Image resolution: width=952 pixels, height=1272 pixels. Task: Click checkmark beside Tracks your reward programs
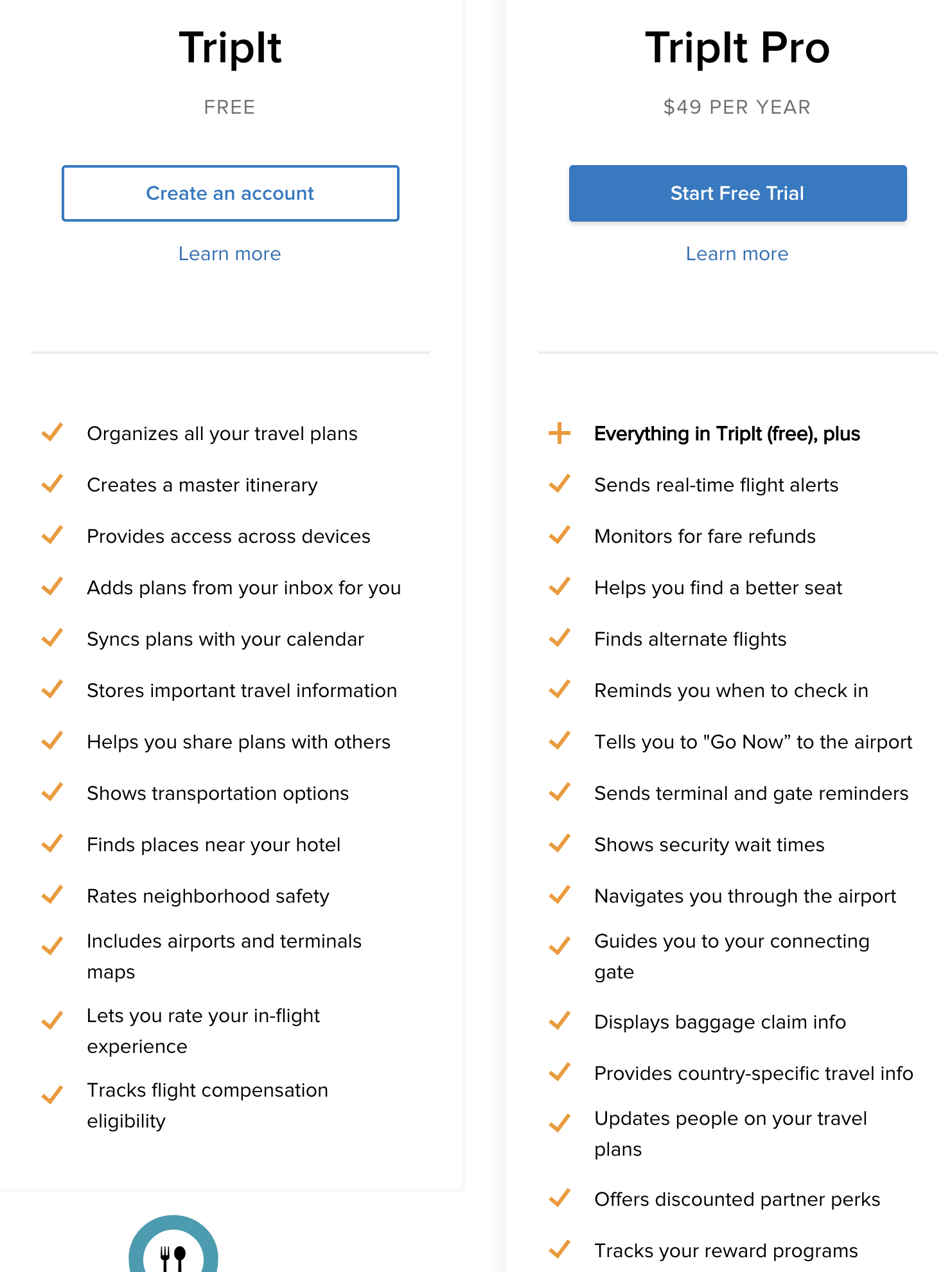coord(560,1250)
